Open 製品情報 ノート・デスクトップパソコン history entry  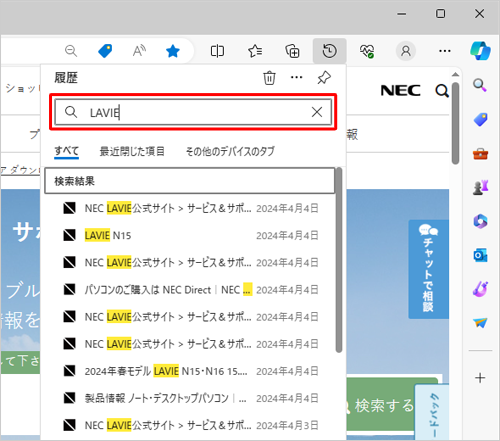pos(191,398)
